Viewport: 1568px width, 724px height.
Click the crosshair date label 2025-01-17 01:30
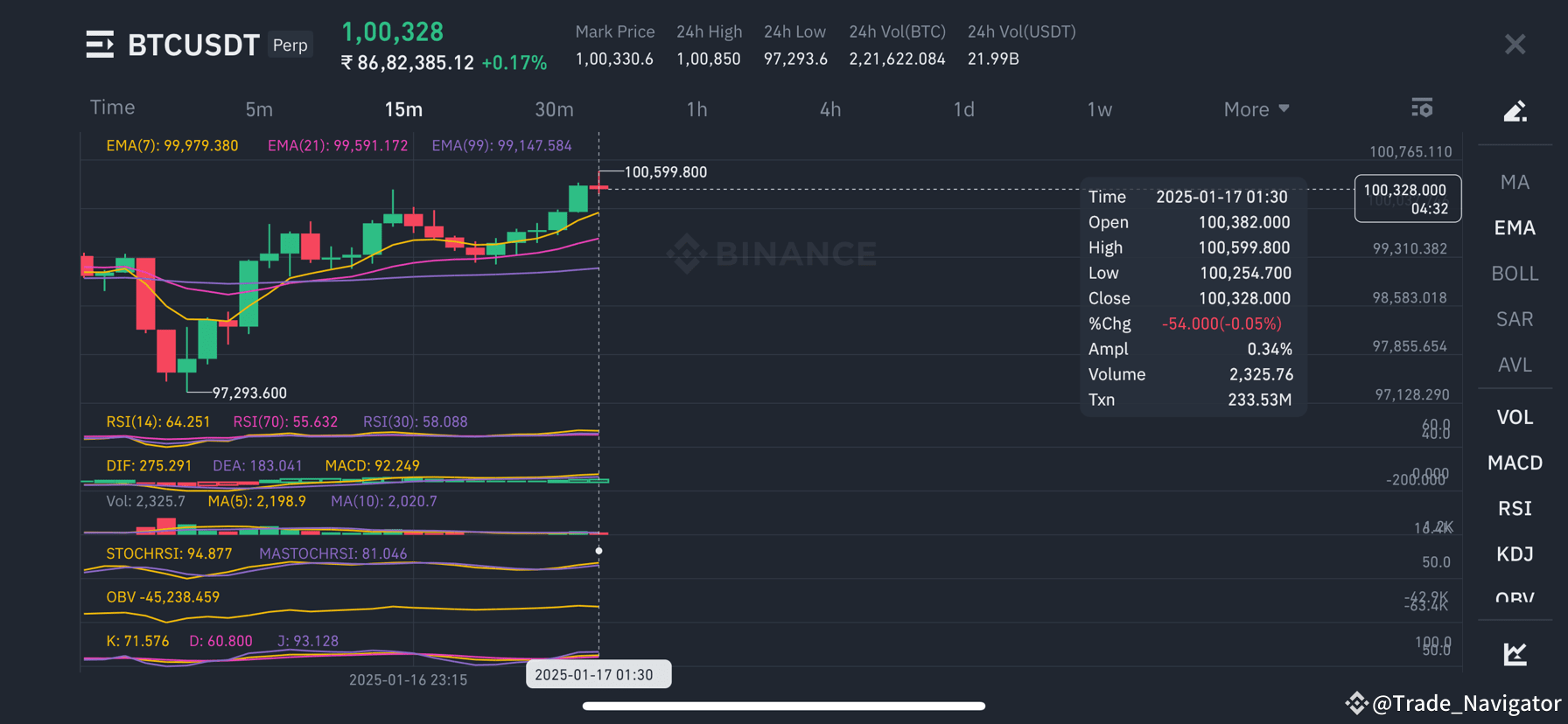tap(598, 674)
